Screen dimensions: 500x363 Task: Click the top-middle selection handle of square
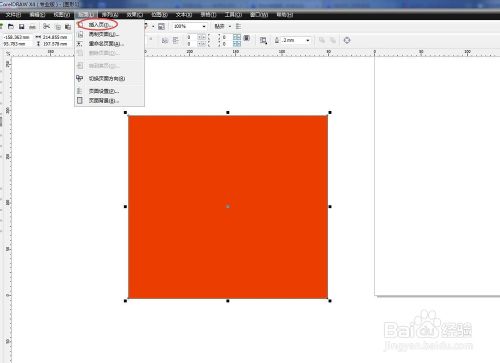click(x=228, y=113)
